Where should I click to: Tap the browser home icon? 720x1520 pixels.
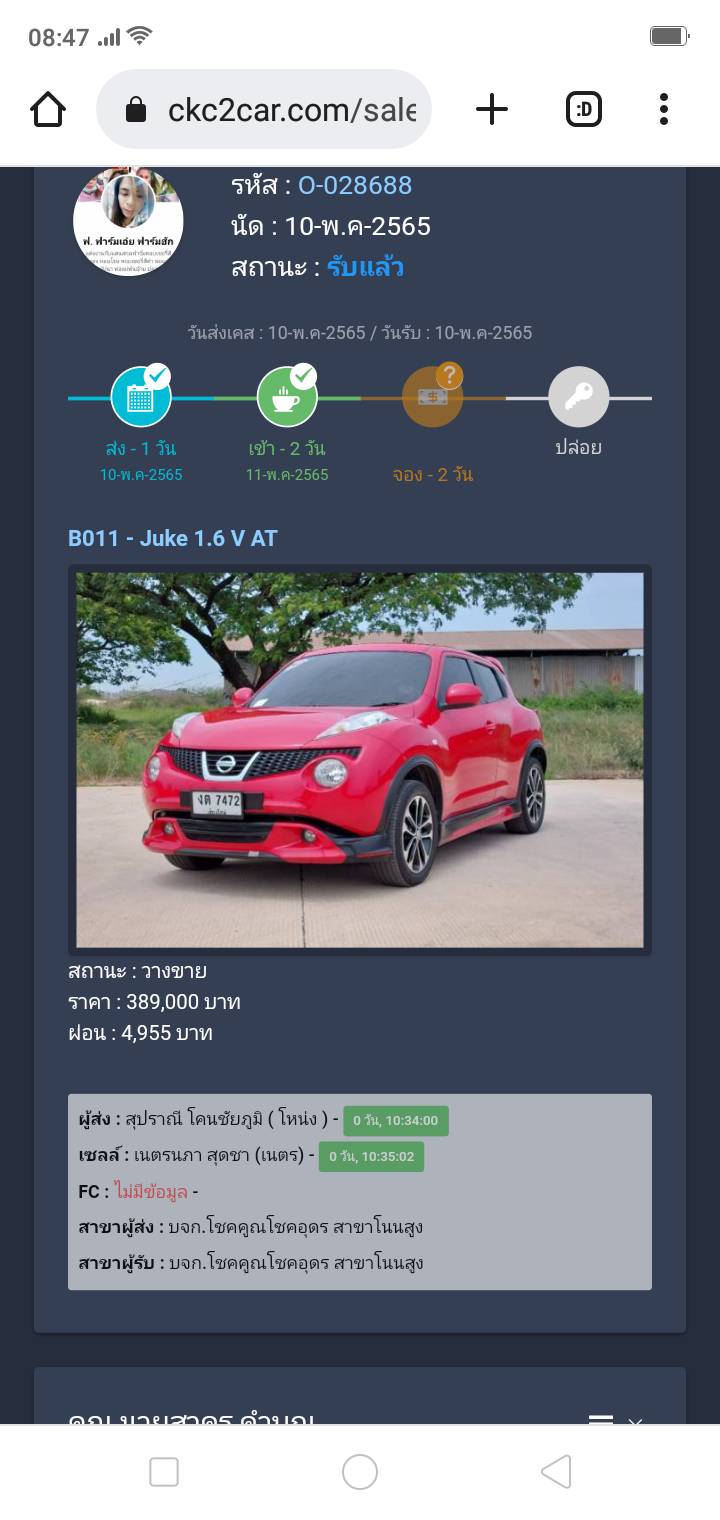pyautogui.click(x=48, y=109)
